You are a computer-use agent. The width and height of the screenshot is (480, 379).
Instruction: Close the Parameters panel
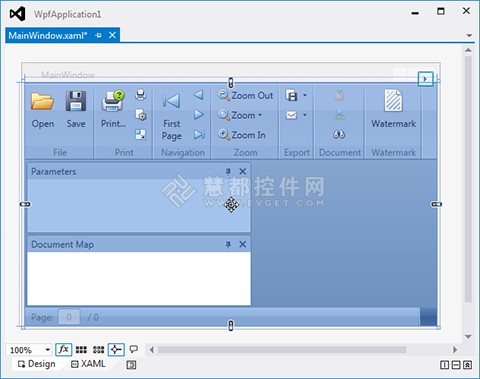[x=243, y=171]
